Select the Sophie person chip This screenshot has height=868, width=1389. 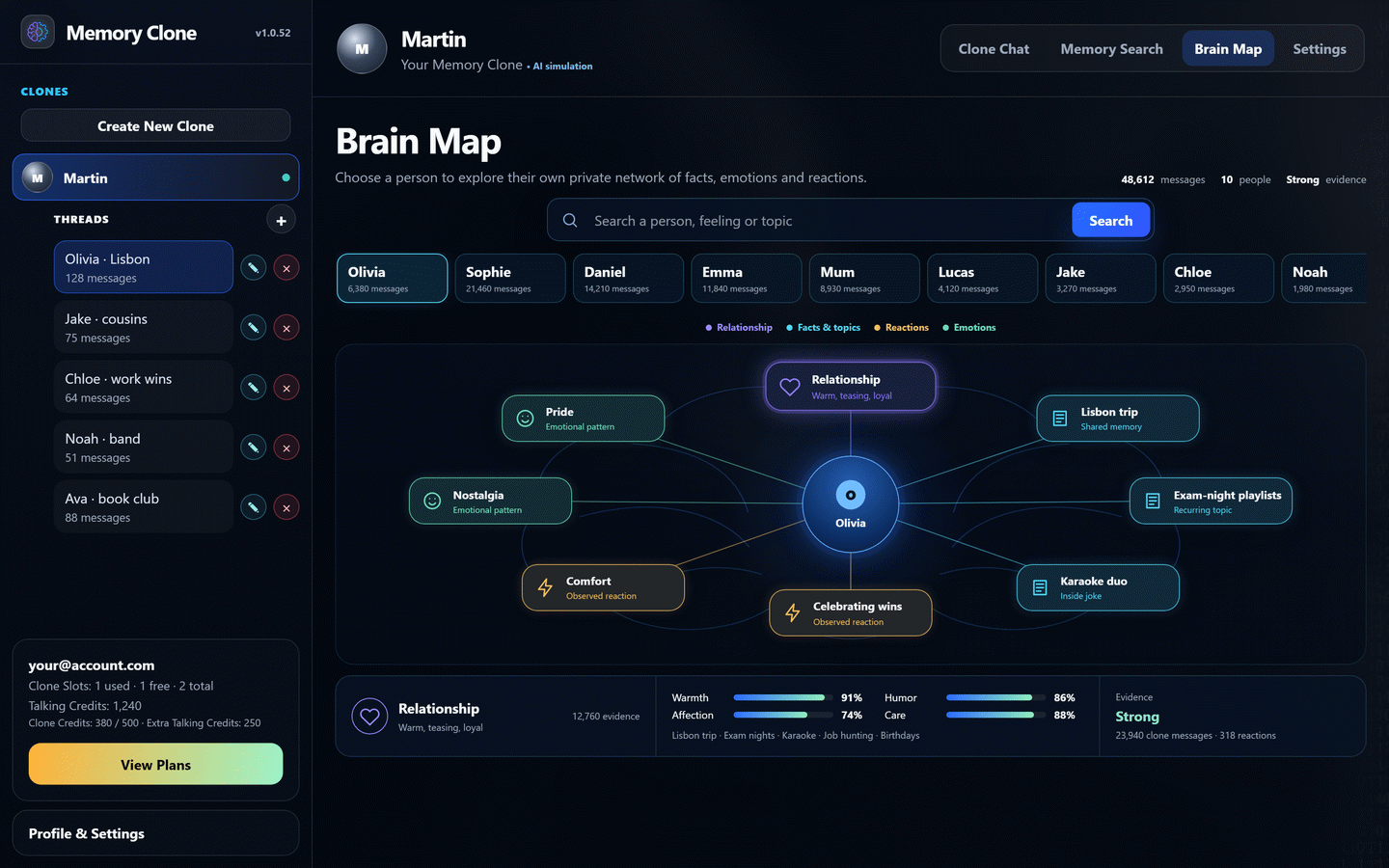point(510,278)
